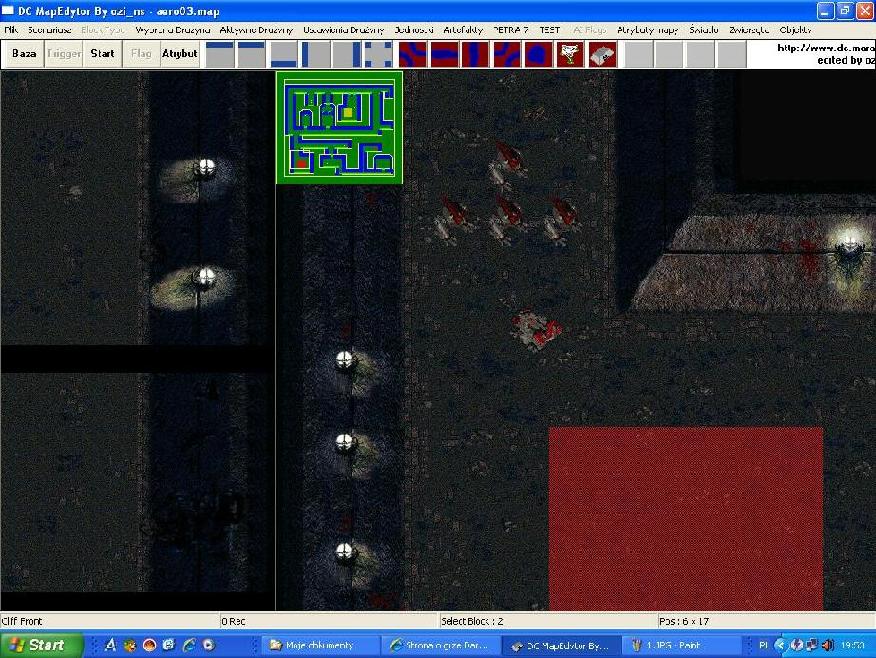
Task: Open the Artefakty menu
Action: pos(463,30)
